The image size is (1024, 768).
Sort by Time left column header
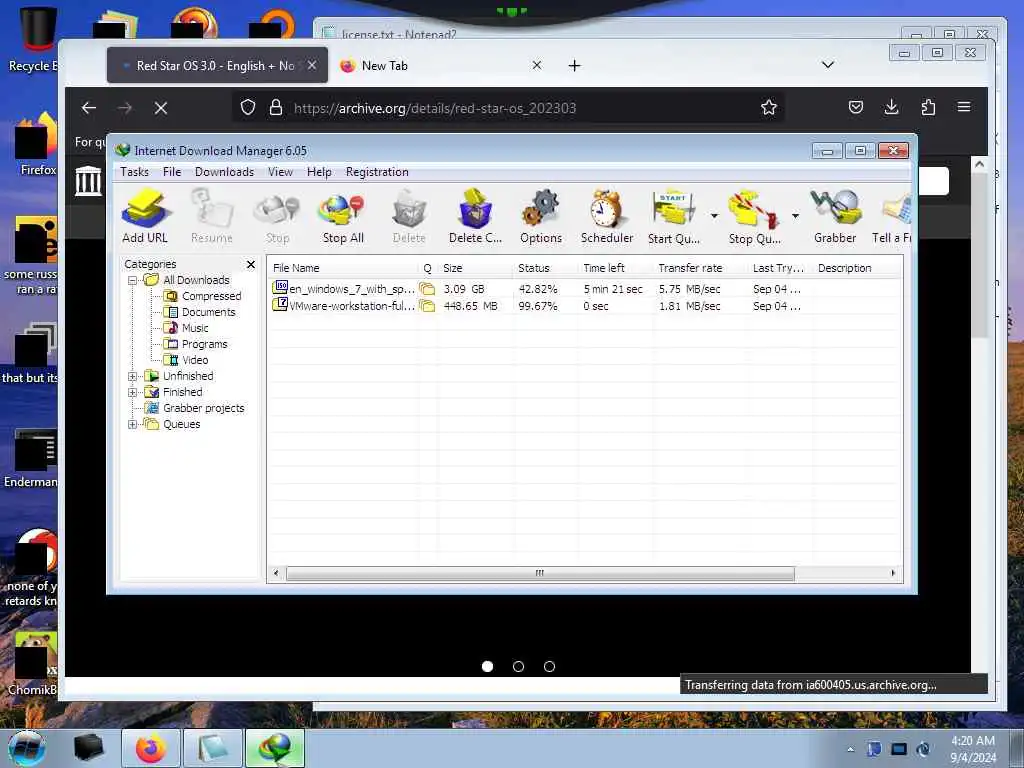pyautogui.click(x=615, y=268)
